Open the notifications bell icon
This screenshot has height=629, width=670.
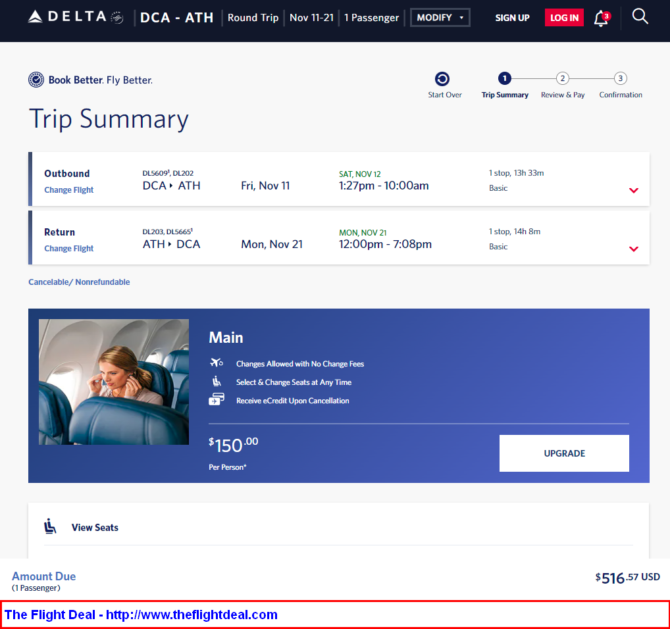pos(602,18)
